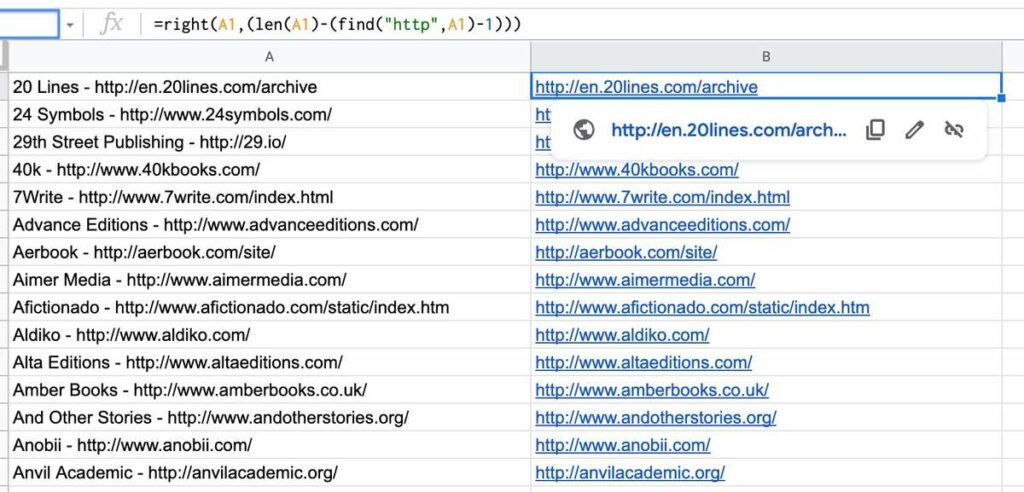Select cell 'Aerbook - http://aerbook.com/site/'
Image resolution: width=1024 pixels, height=492 pixels.
pyautogui.click(x=269, y=252)
